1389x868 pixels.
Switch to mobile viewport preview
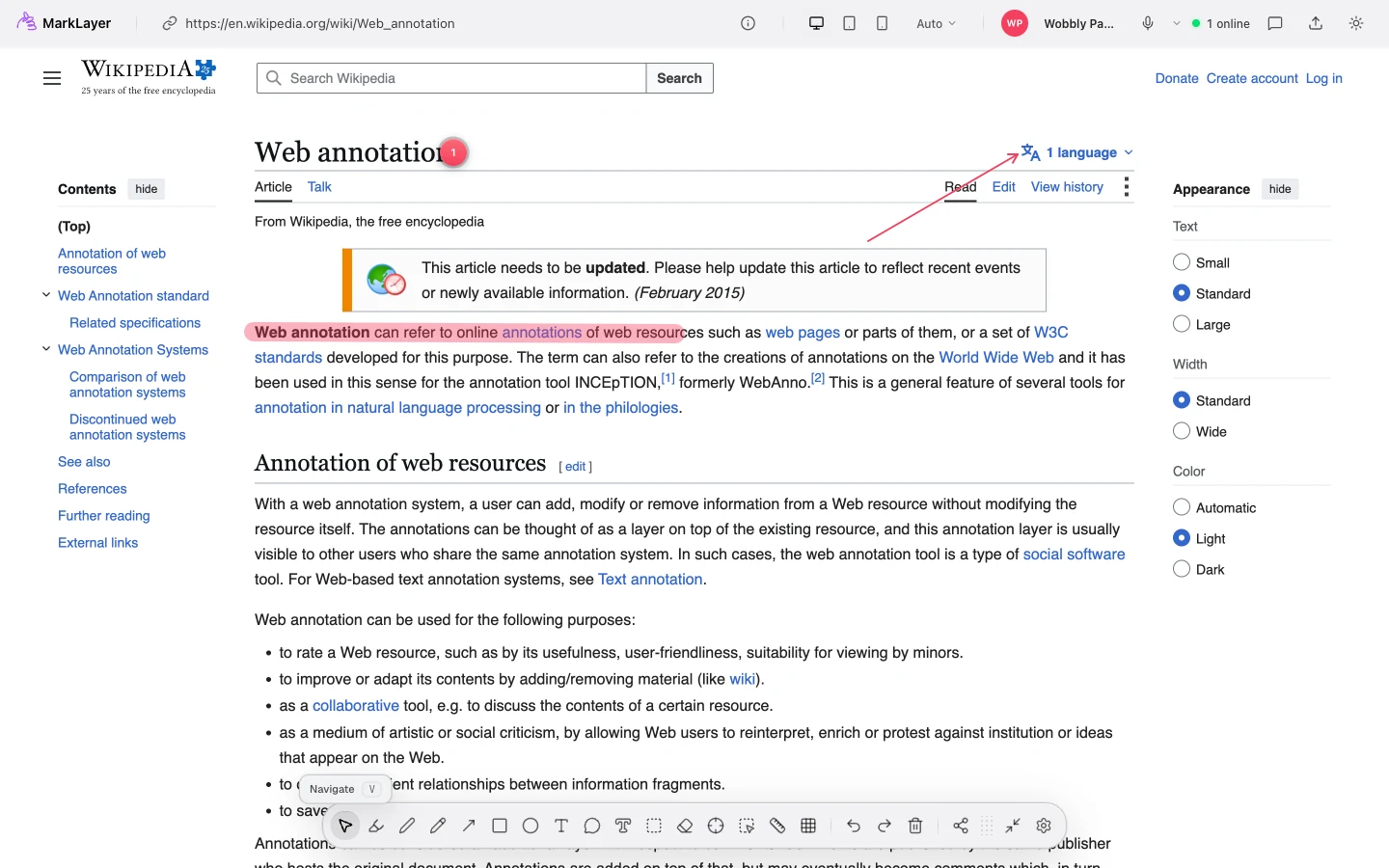point(882,23)
